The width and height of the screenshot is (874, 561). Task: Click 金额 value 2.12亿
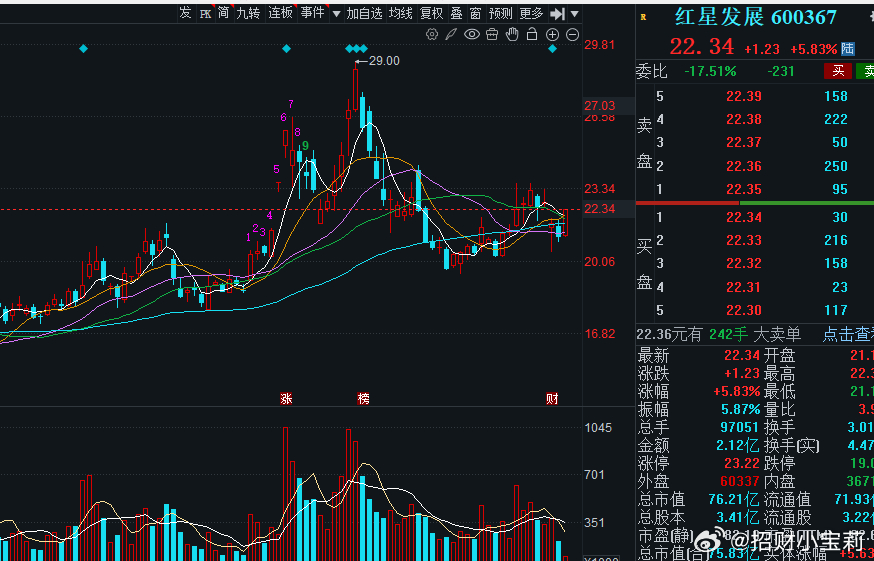coord(738,446)
